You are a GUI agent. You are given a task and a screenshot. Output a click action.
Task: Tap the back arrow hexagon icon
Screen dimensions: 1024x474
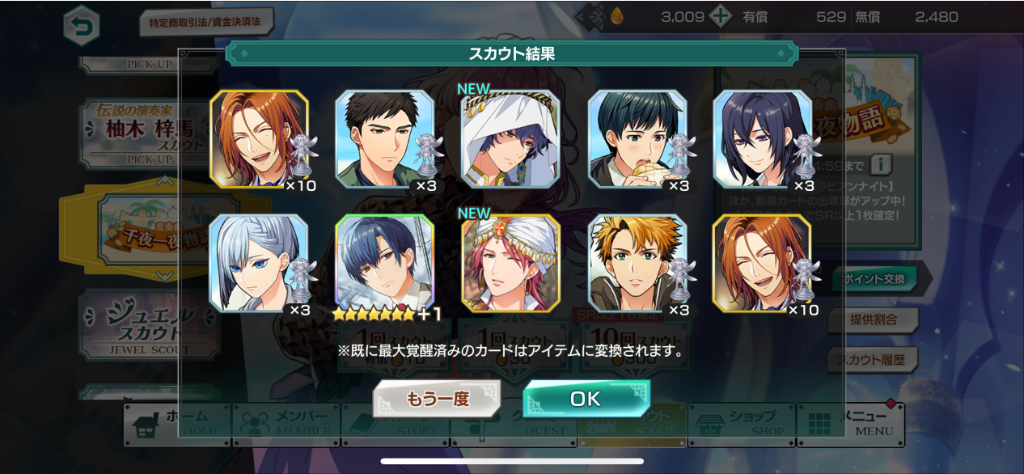[x=82, y=26]
